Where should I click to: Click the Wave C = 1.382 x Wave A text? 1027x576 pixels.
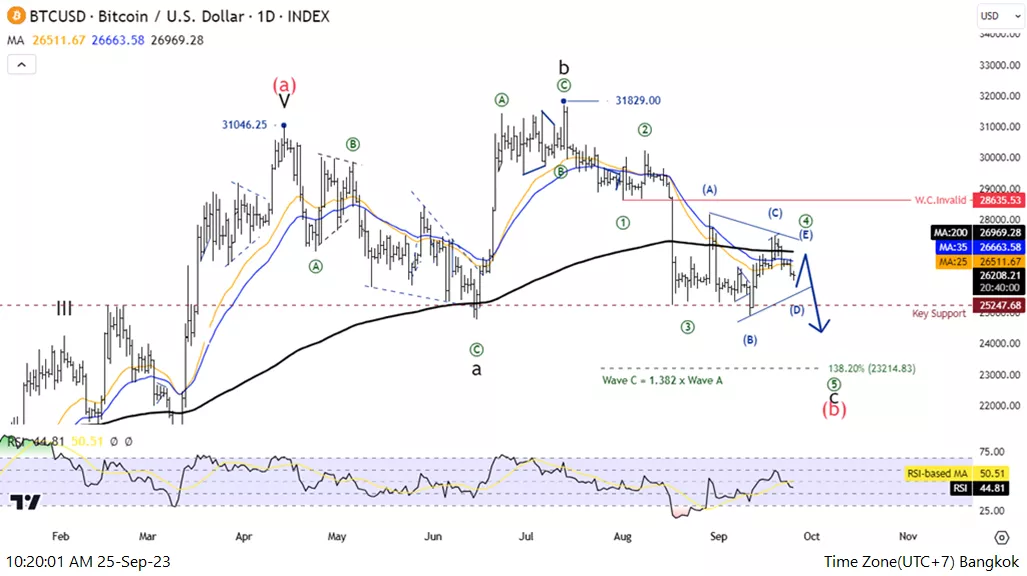[662, 380]
